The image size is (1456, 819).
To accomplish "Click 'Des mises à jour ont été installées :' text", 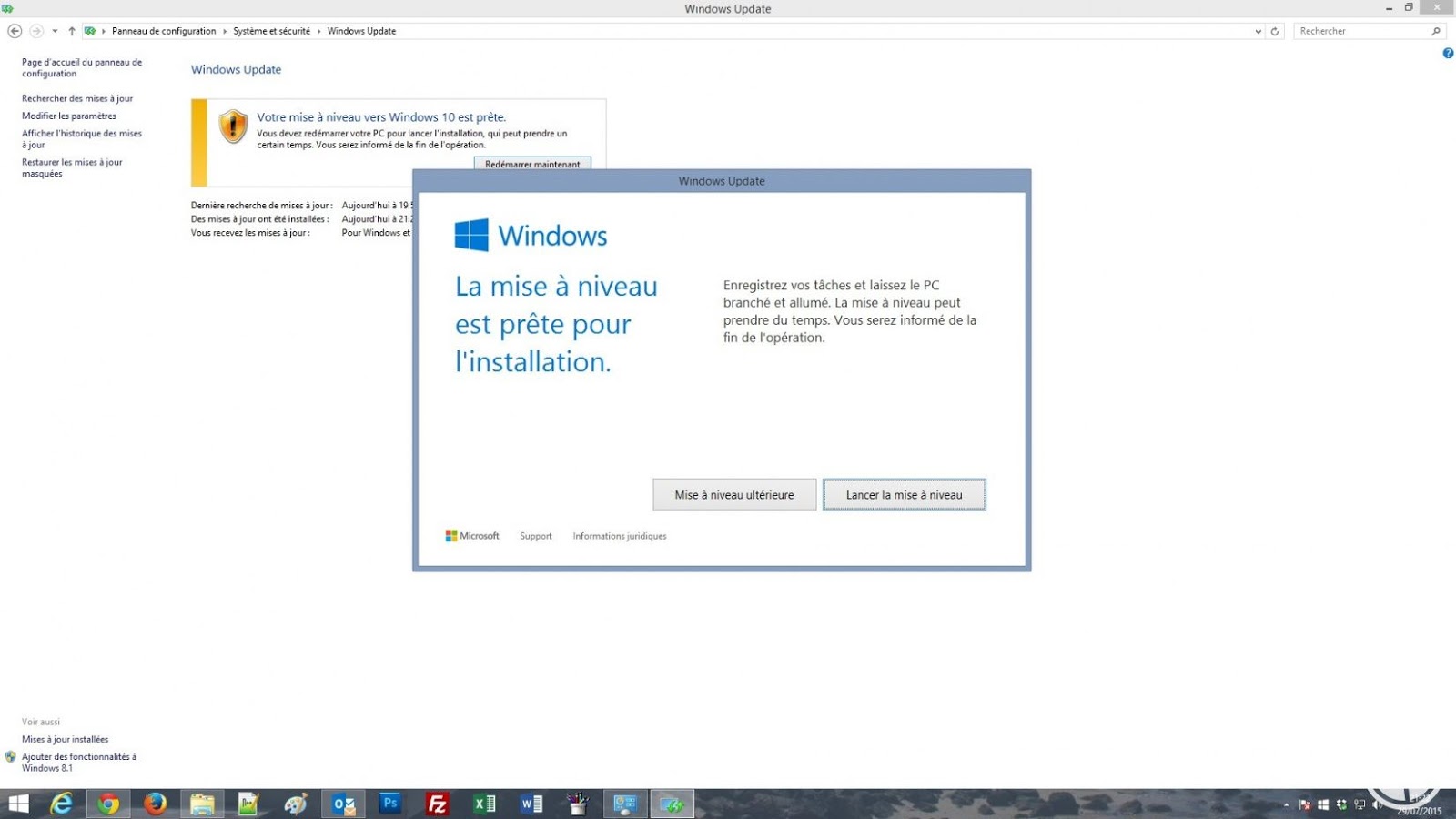I will pos(260,219).
